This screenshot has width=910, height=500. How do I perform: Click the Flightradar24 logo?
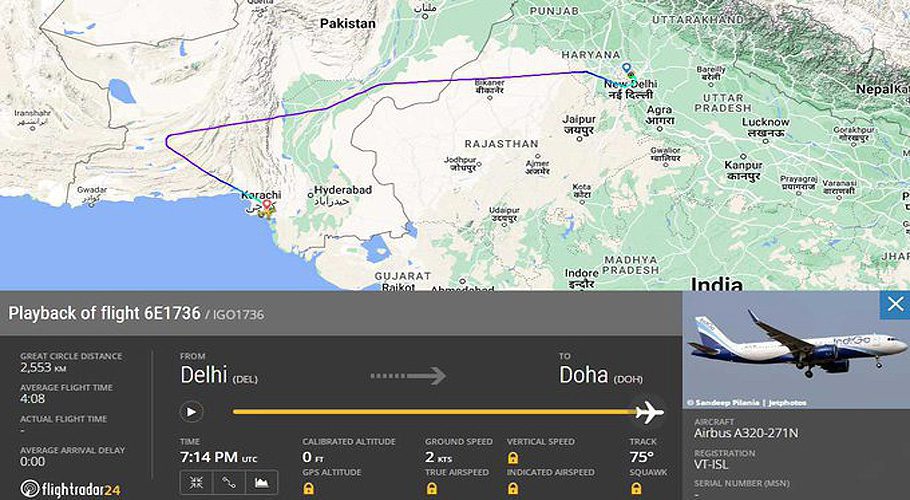pos(70,488)
